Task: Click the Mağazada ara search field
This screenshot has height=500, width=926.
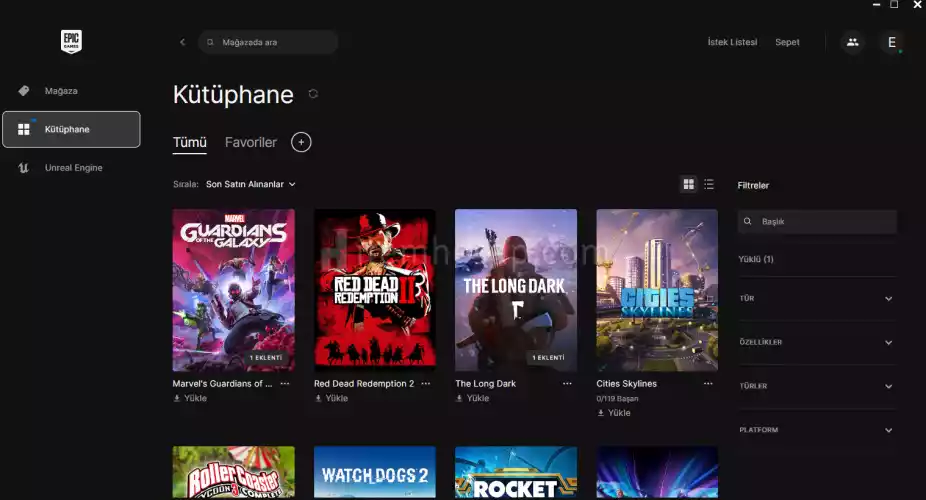Action: (x=270, y=42)
